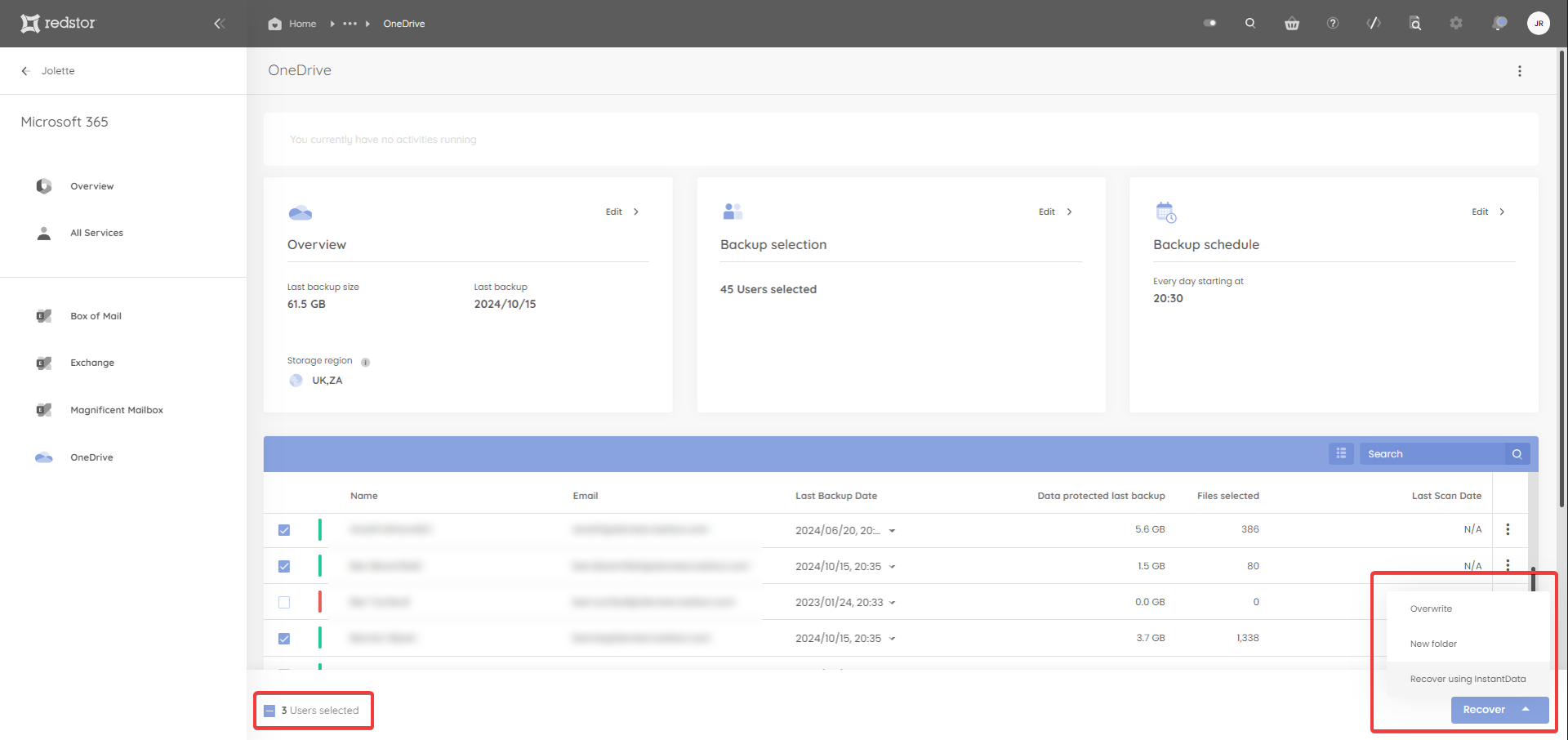Viewport: 1568px width, 740px height.
Task: Click the OneDrive cloud icon in Overview card
Action: [x=301, y=213]
